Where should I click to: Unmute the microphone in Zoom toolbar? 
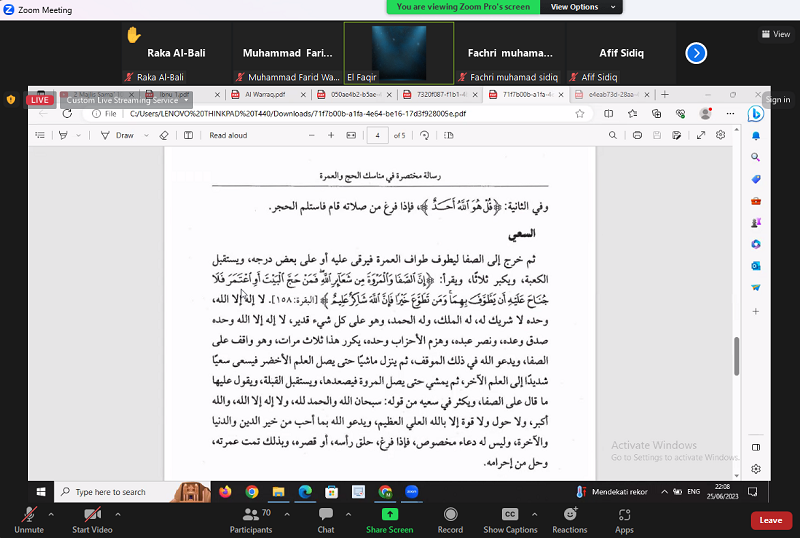point(29,520)
